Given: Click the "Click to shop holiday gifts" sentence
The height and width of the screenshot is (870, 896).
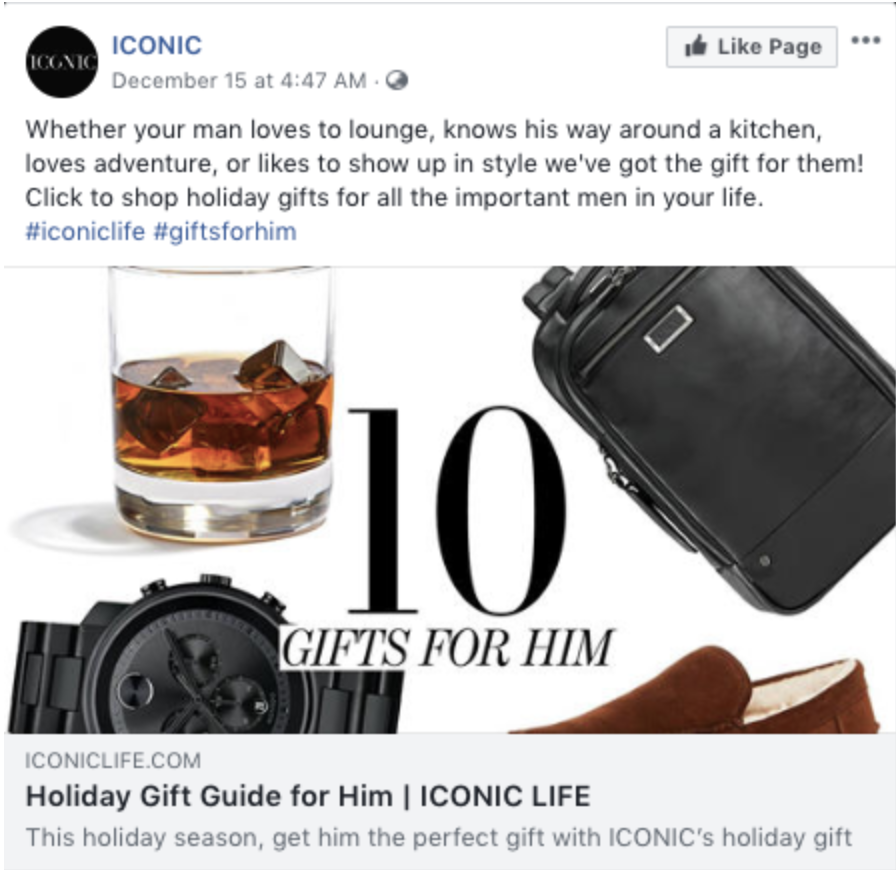Looking at the screenshot, I should [x=393, y=197].
